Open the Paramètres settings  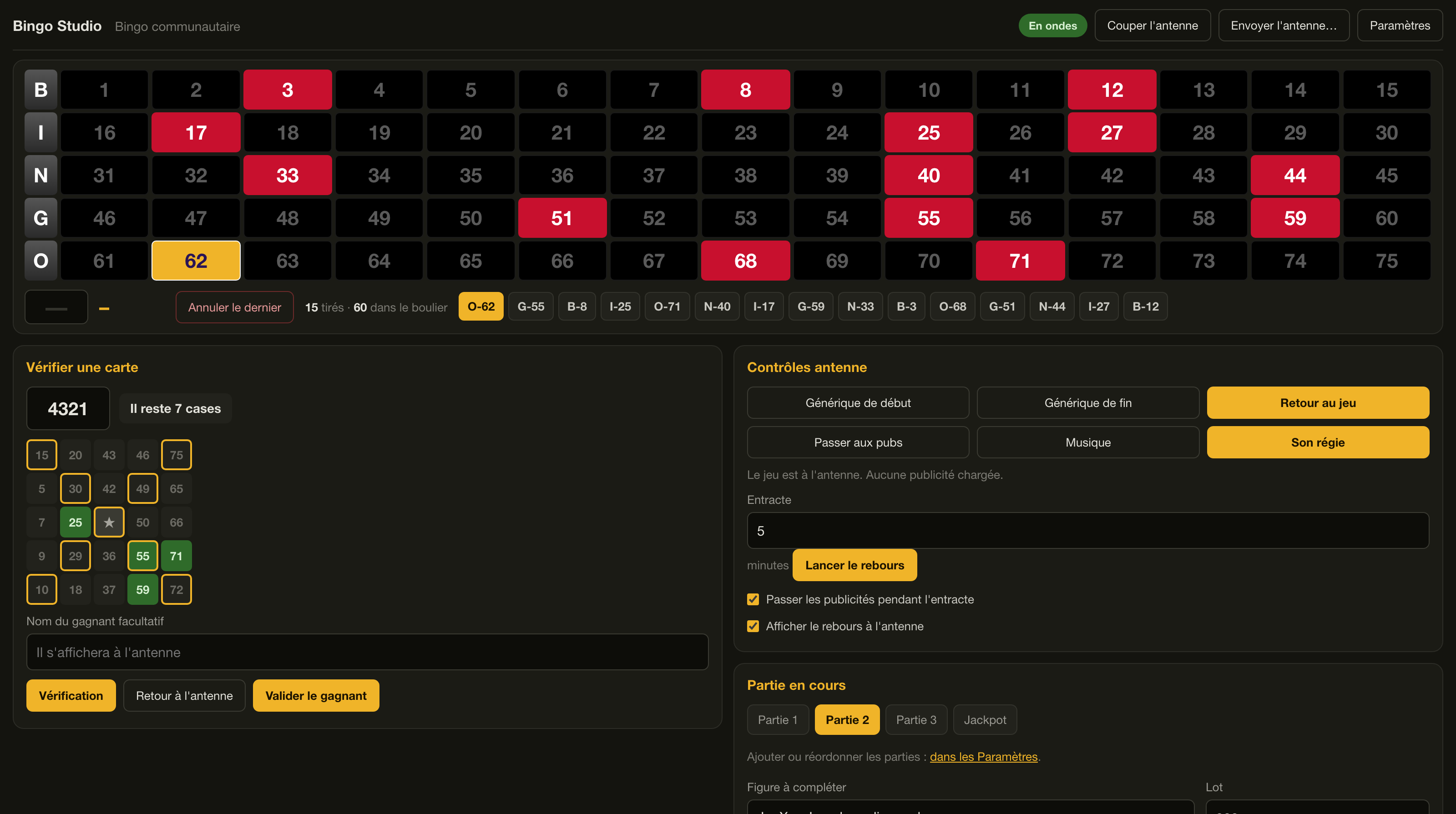(x=1400, y=25)
